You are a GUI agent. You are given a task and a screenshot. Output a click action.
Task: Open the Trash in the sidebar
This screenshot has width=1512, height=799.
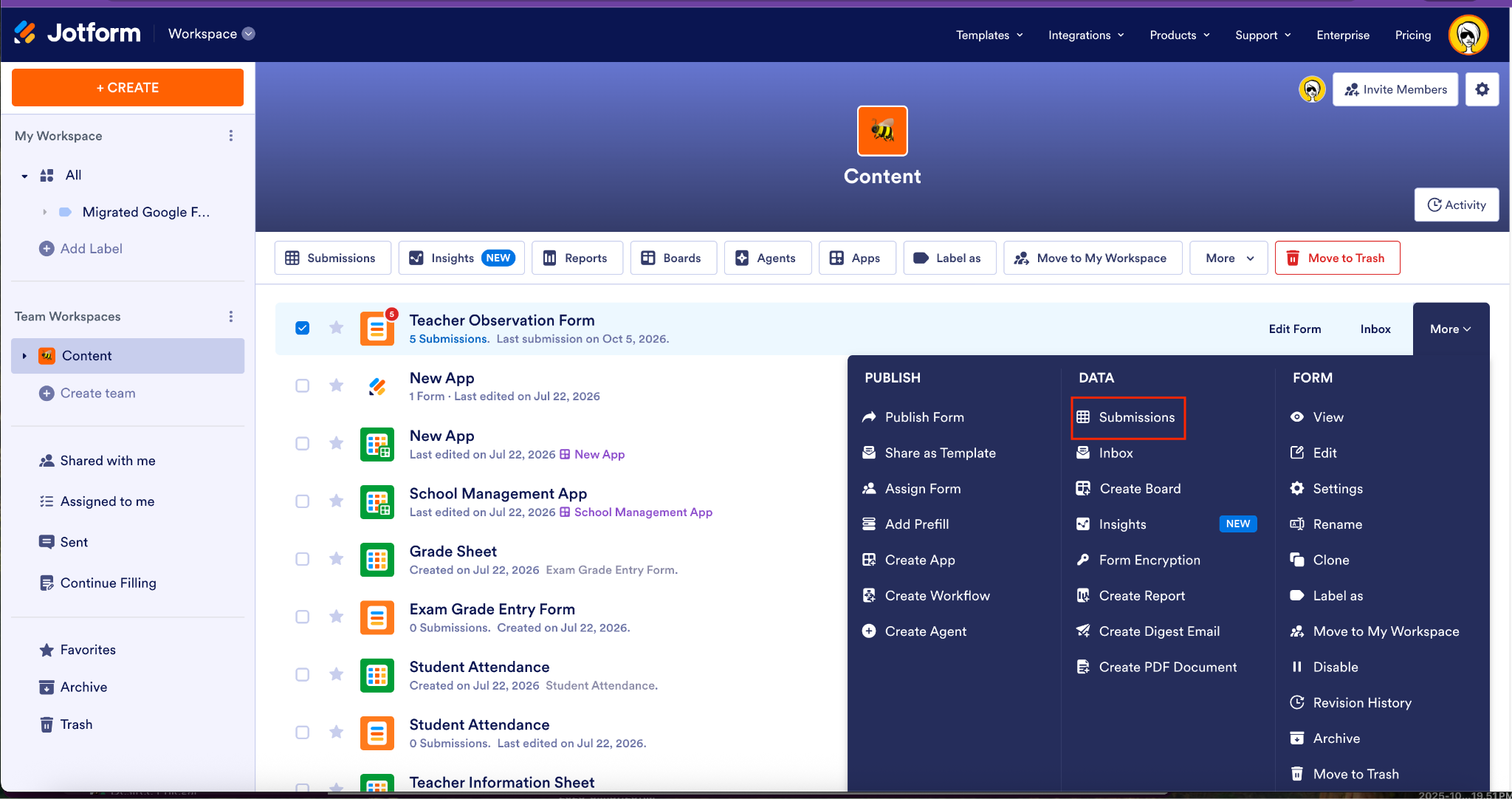[x=66, y=724]
